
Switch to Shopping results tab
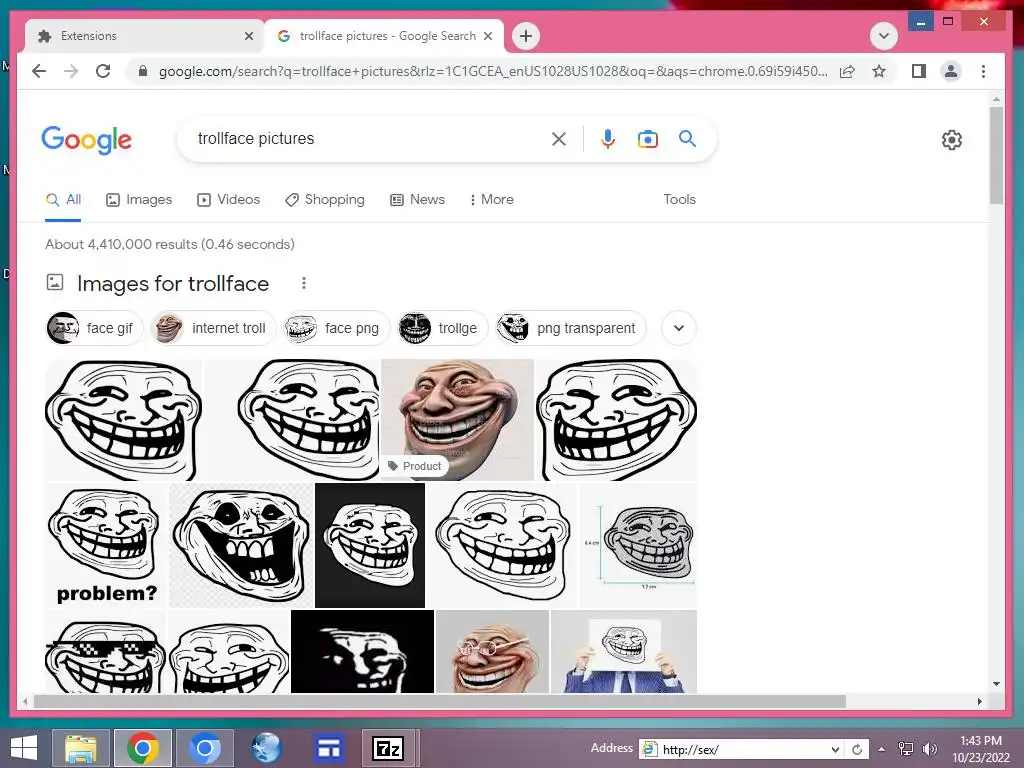pos(325,200)
